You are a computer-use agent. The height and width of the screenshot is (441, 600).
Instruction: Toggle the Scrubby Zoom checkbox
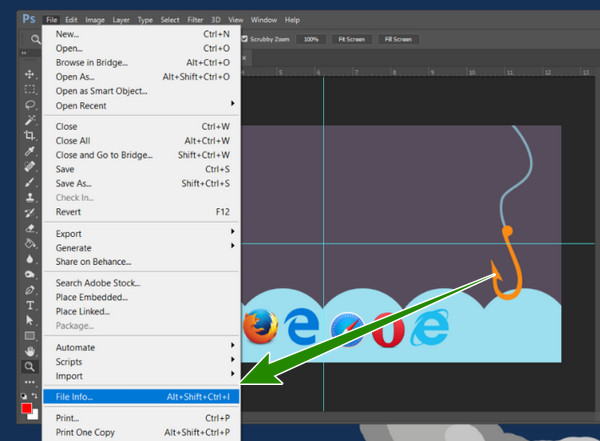pyautogui.click(x=245, y=39)
